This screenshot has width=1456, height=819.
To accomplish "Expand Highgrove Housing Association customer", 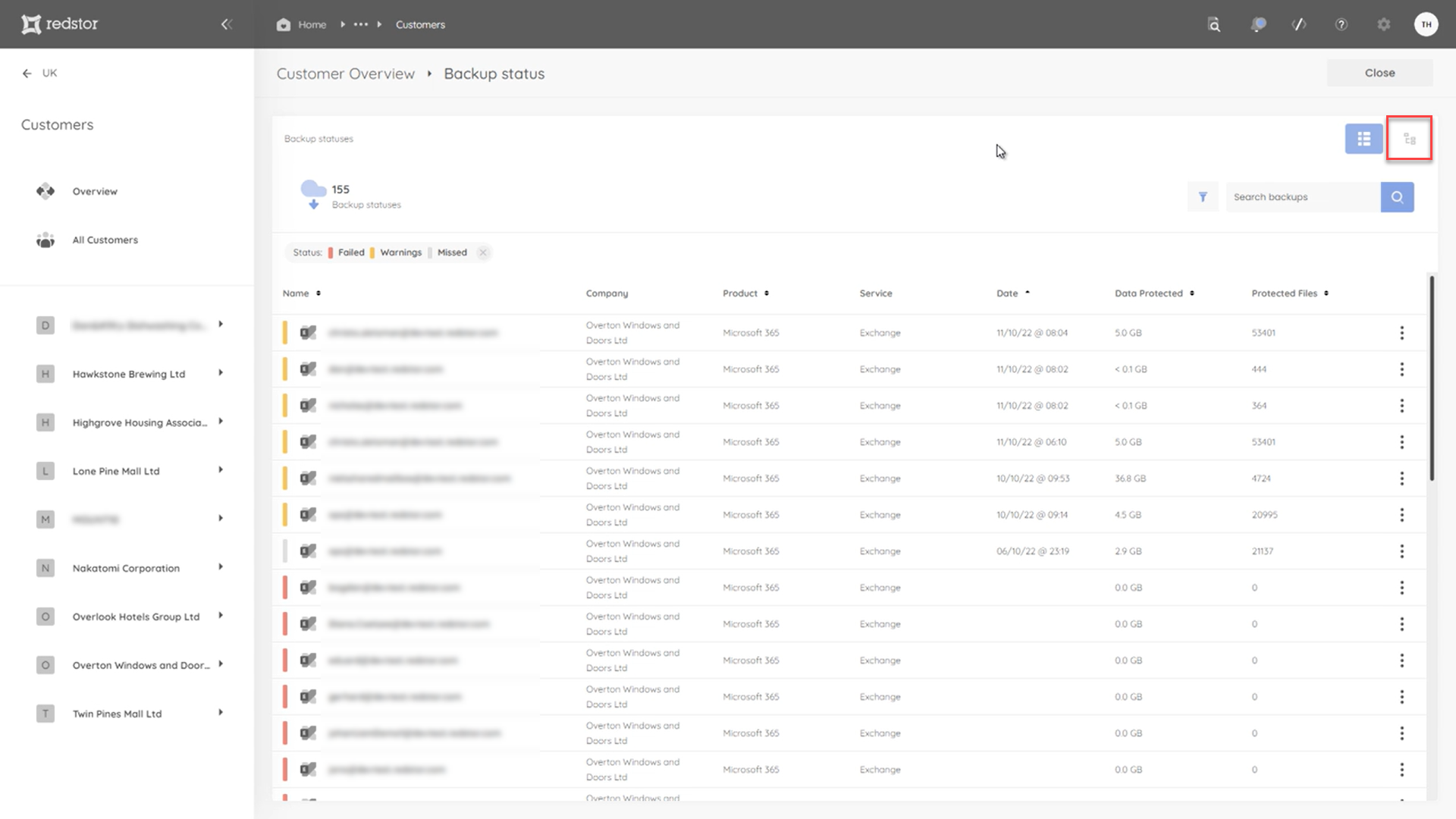I will 221,421.
